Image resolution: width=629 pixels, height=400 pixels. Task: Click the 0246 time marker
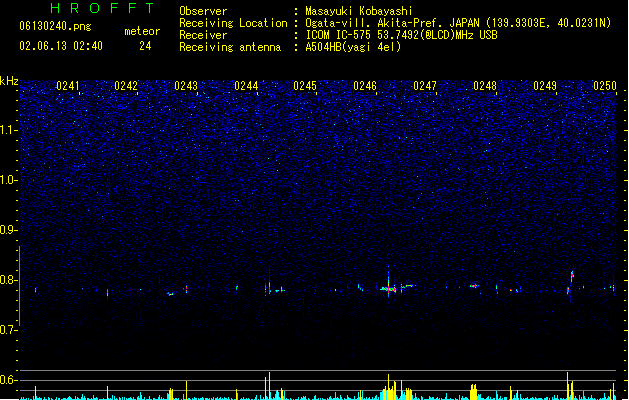(365, 86)
